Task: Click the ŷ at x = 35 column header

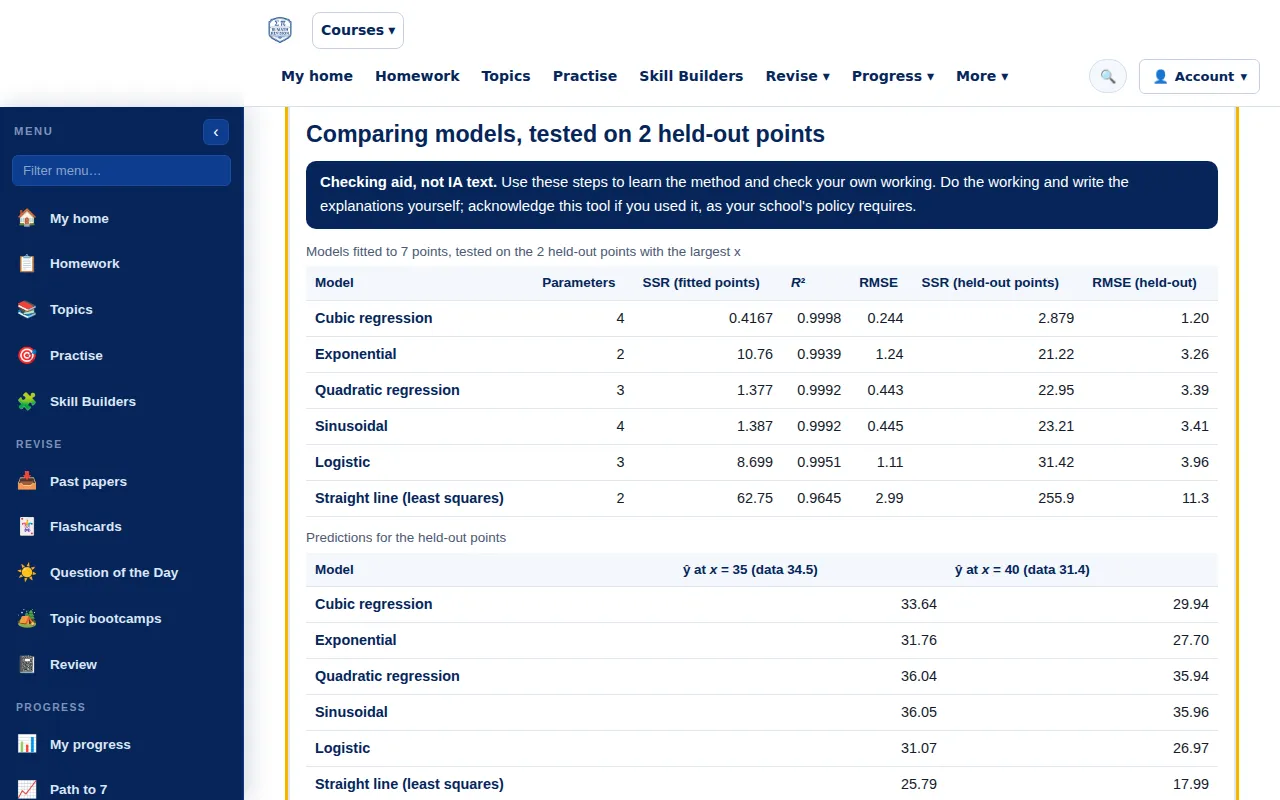Action: click(x=750, y=570)
